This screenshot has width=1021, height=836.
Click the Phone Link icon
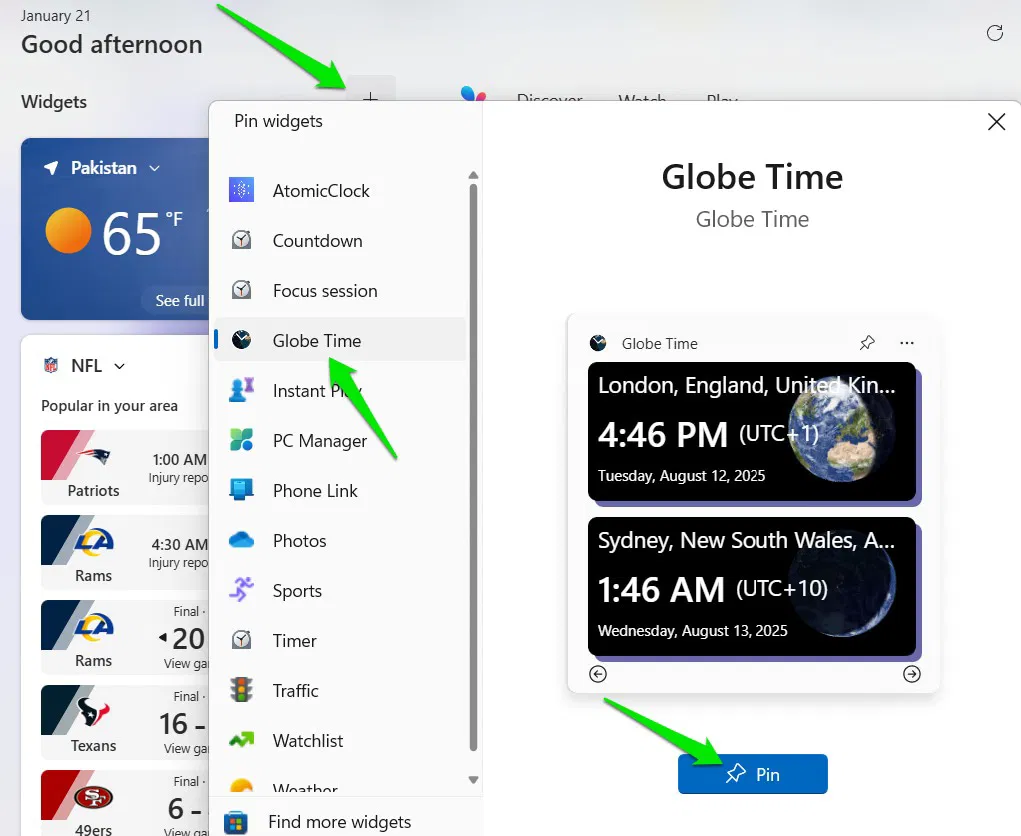(240, 490)
